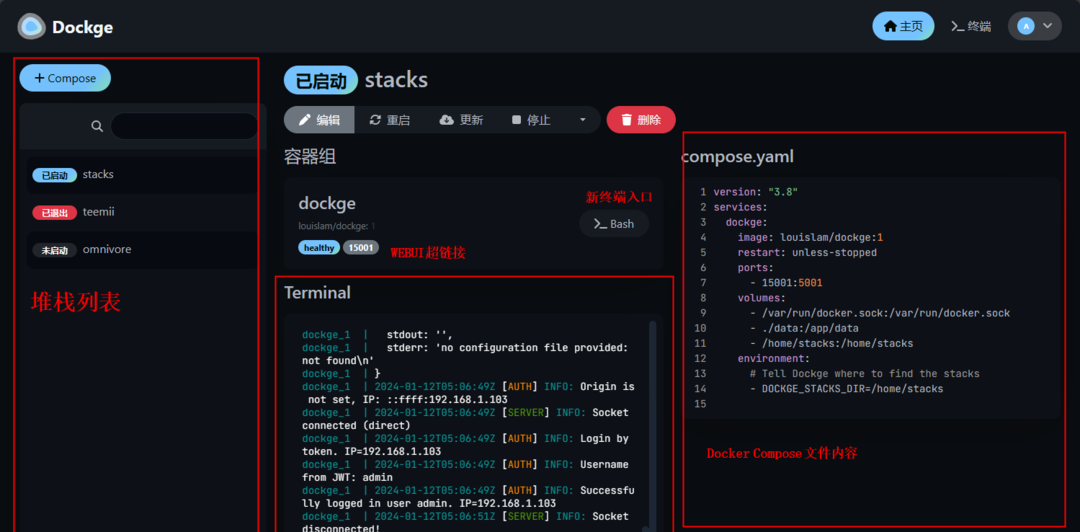Click the "Login by token" log line
Screen dimensions: 1080x532
point(466,444)
